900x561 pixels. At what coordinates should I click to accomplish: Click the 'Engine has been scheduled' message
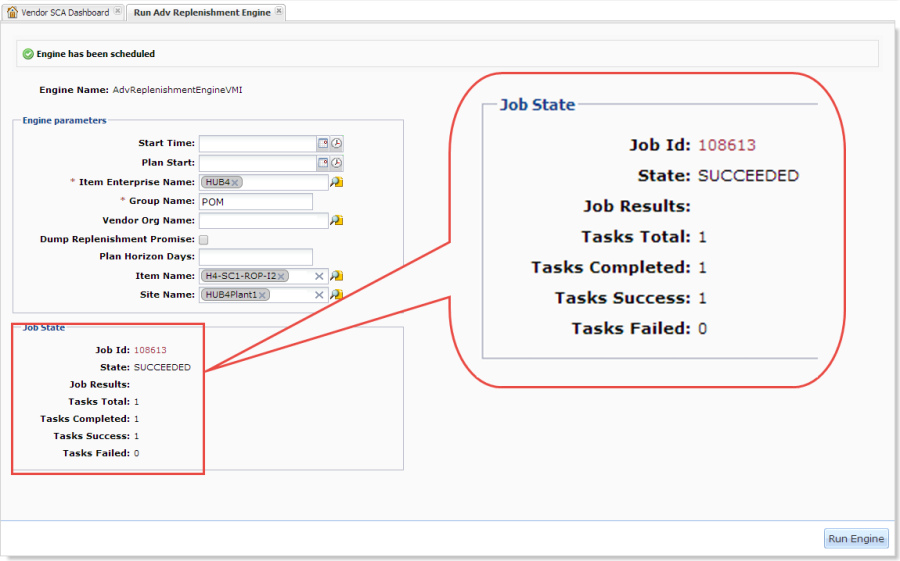96,54
